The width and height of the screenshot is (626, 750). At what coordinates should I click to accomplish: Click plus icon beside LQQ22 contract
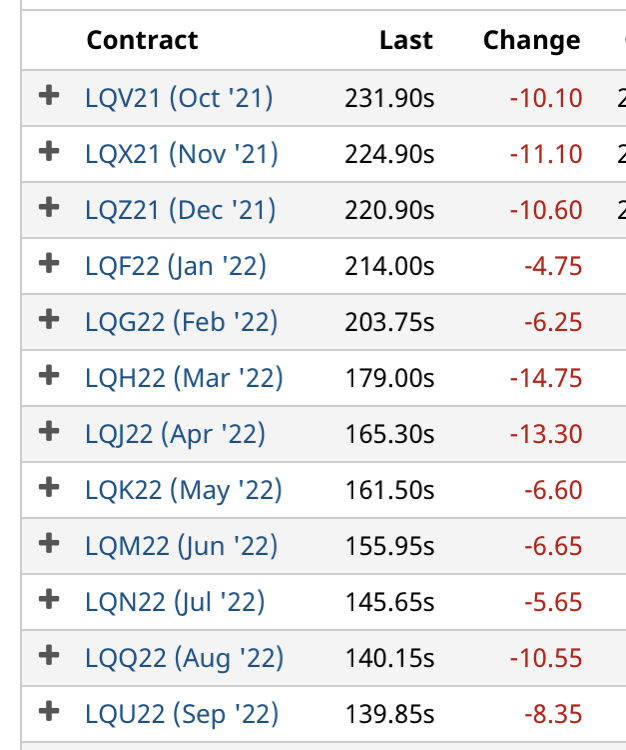coord(49,655)
